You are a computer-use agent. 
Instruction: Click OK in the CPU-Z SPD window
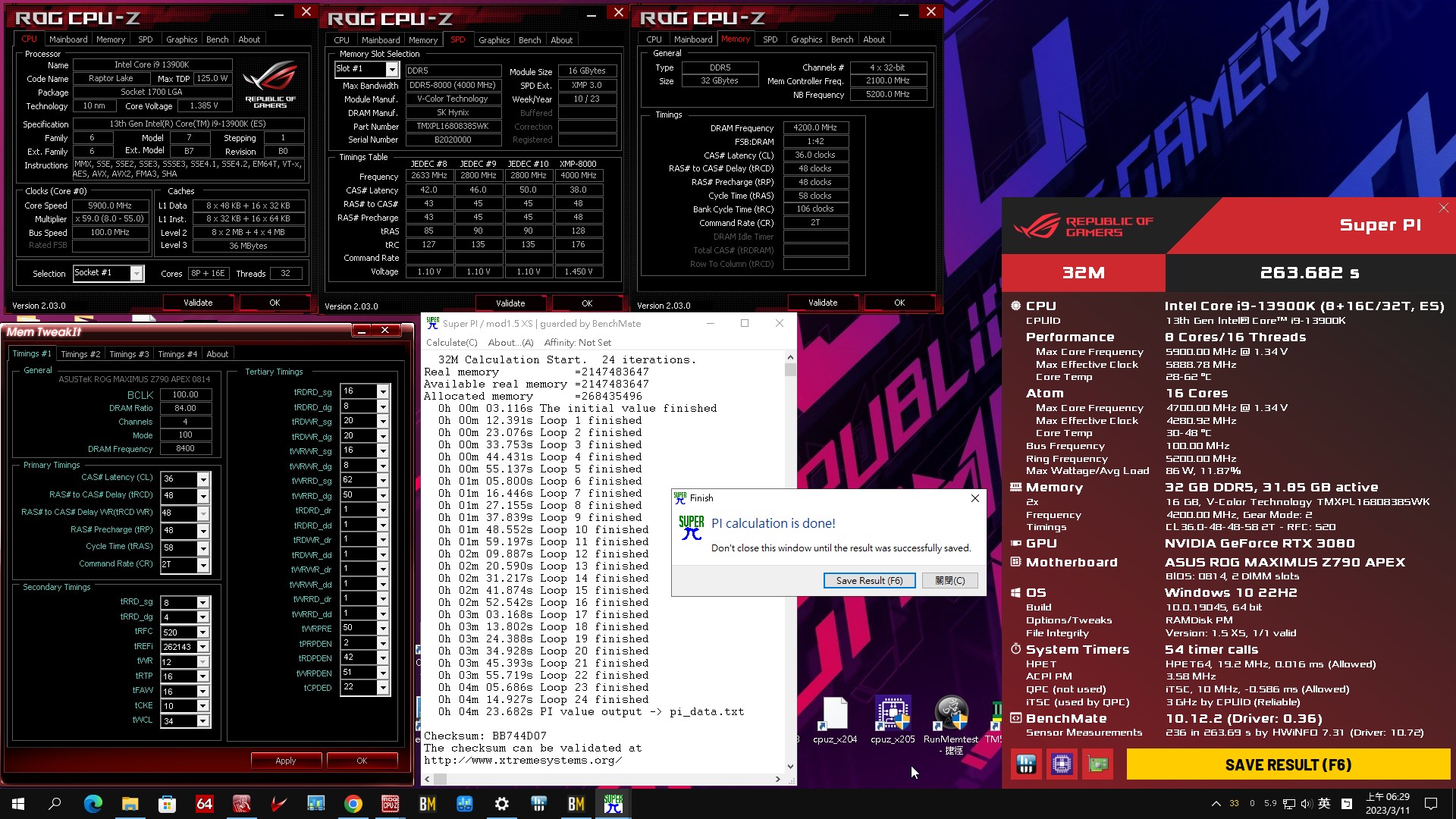pos(587,303)
